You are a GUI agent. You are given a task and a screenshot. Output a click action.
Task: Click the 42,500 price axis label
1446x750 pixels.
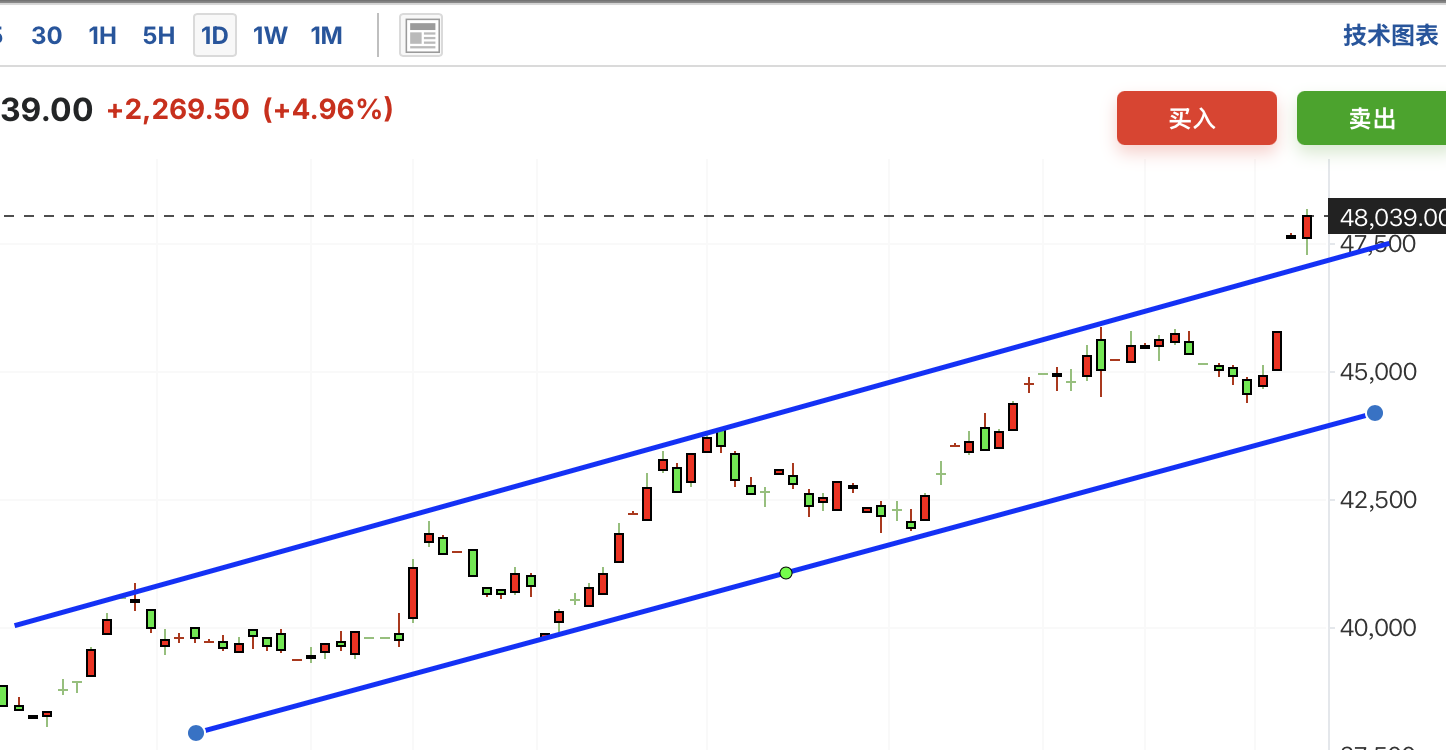pyautogui.click(x=1378, y=500)
